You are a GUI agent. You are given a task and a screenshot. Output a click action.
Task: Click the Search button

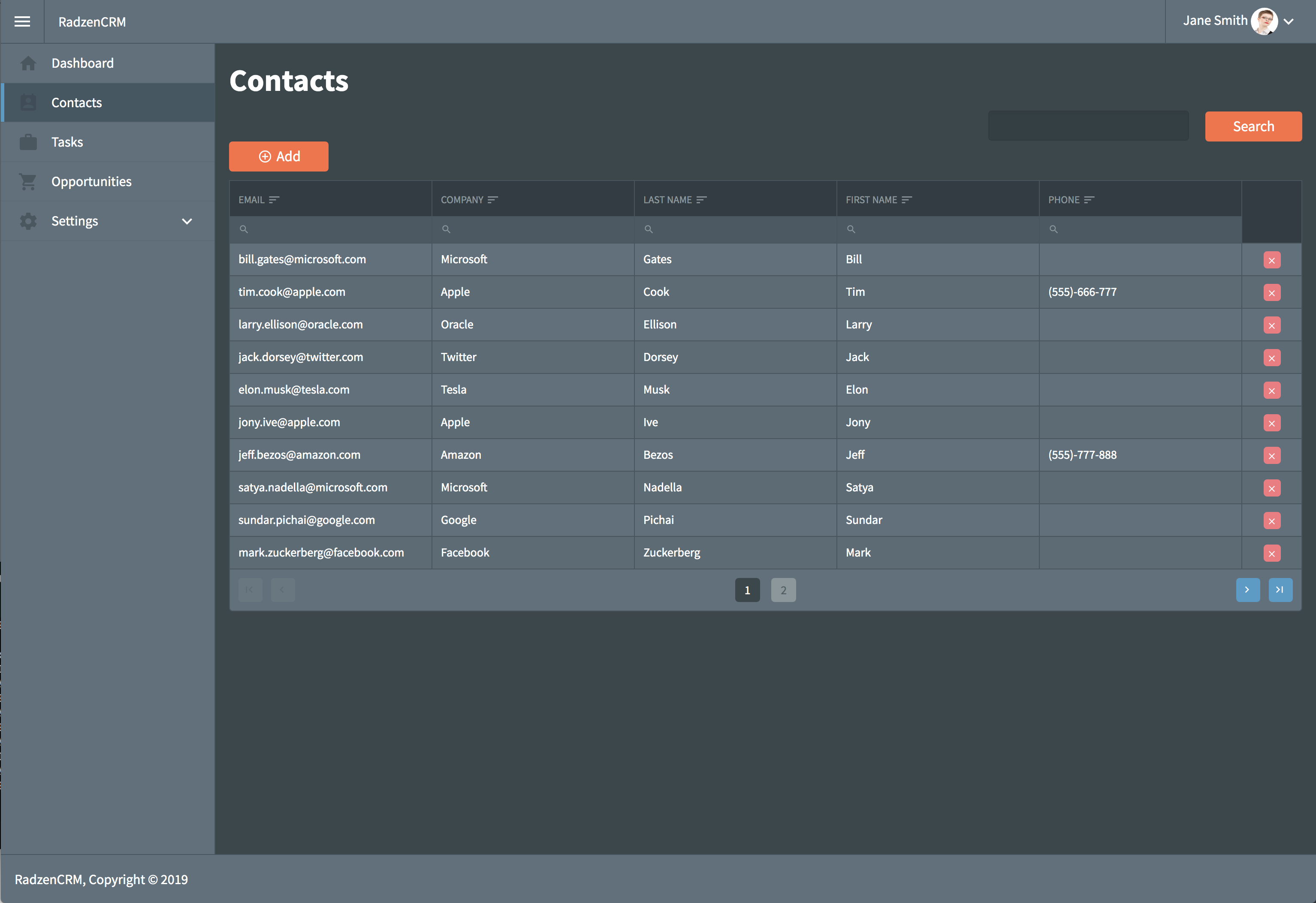pos(1253,126)
